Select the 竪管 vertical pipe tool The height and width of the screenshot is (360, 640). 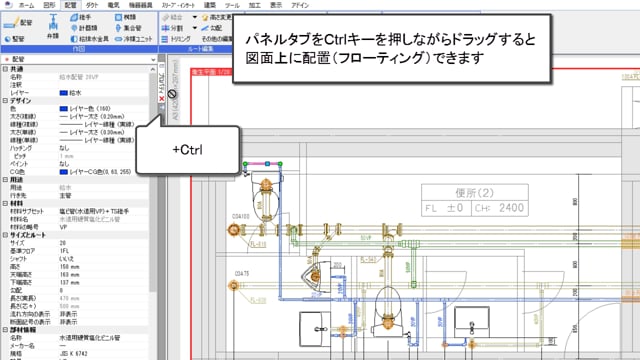[15, 39]
